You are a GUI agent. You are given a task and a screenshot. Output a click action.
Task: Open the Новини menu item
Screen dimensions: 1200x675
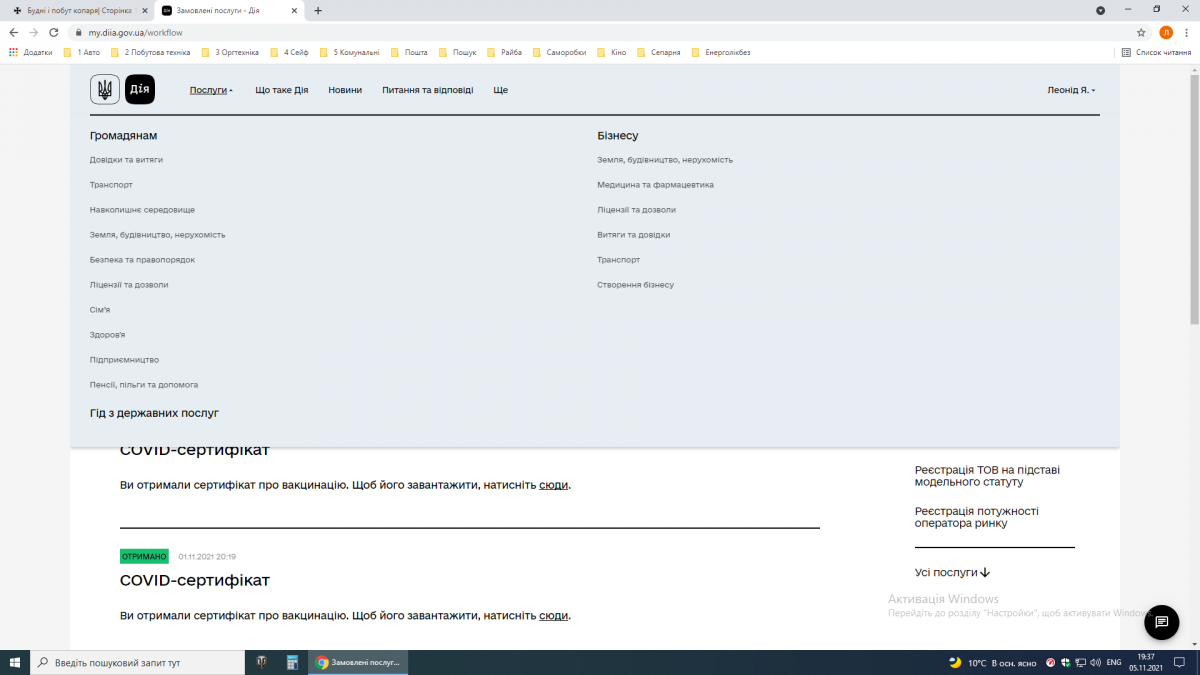pyautogui.click(x=345, y=90)
